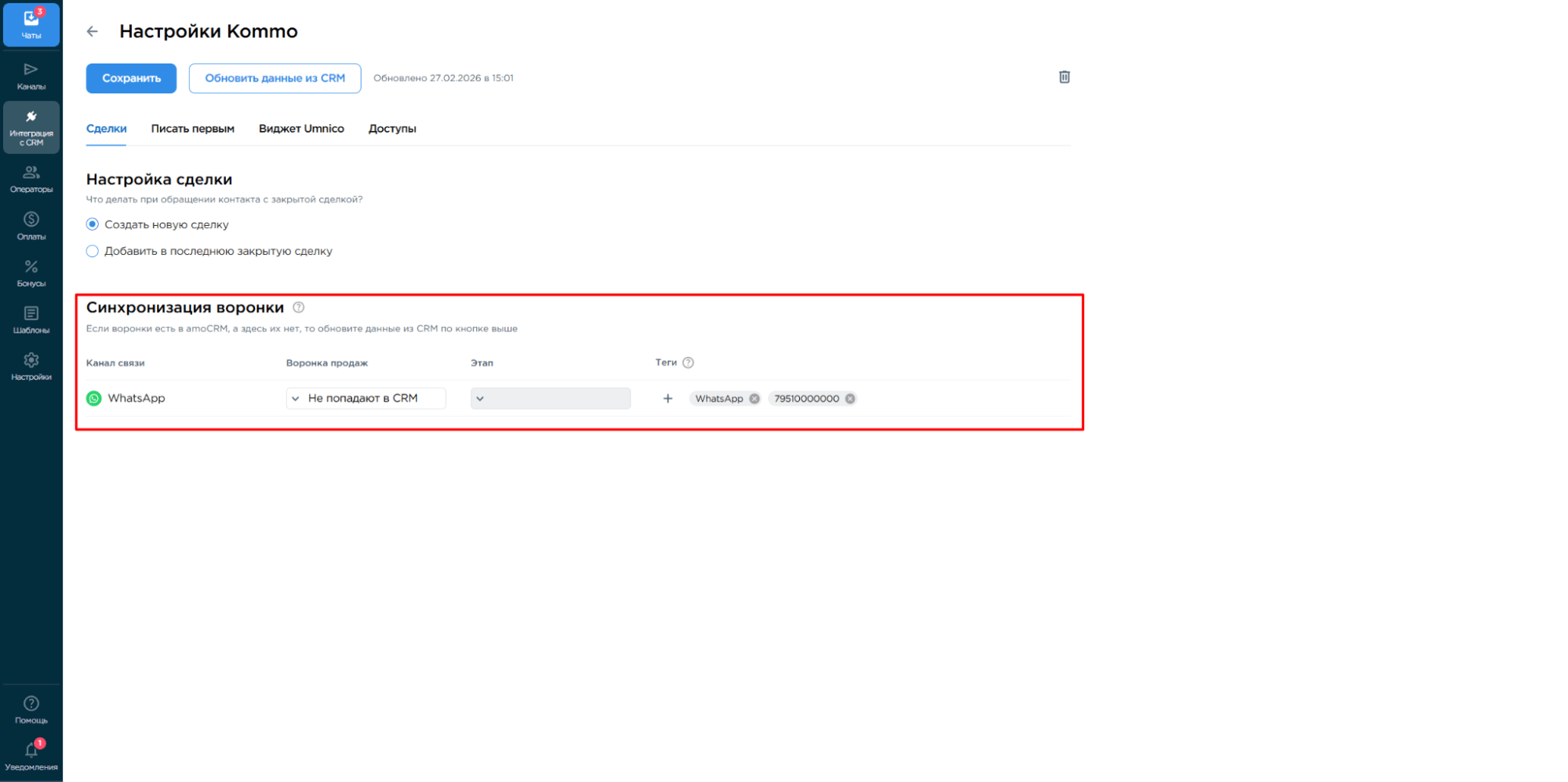Switch to 'Виджет Umnico' tab

point(301,129)
